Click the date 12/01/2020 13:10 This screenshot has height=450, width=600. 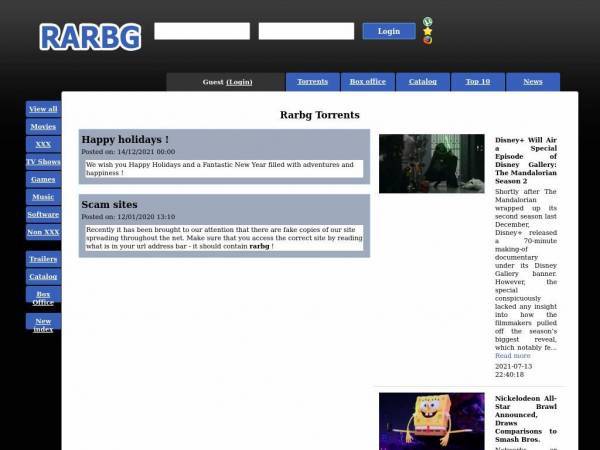pos(146,217)
